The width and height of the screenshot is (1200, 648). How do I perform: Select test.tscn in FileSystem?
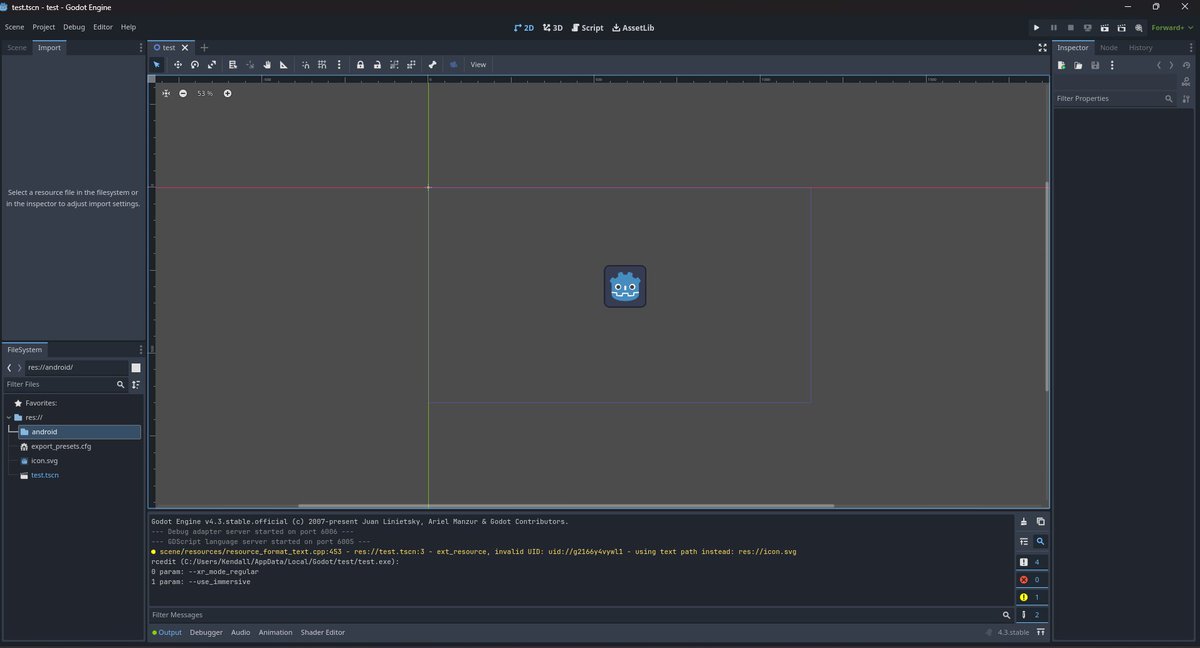[44, 475]
